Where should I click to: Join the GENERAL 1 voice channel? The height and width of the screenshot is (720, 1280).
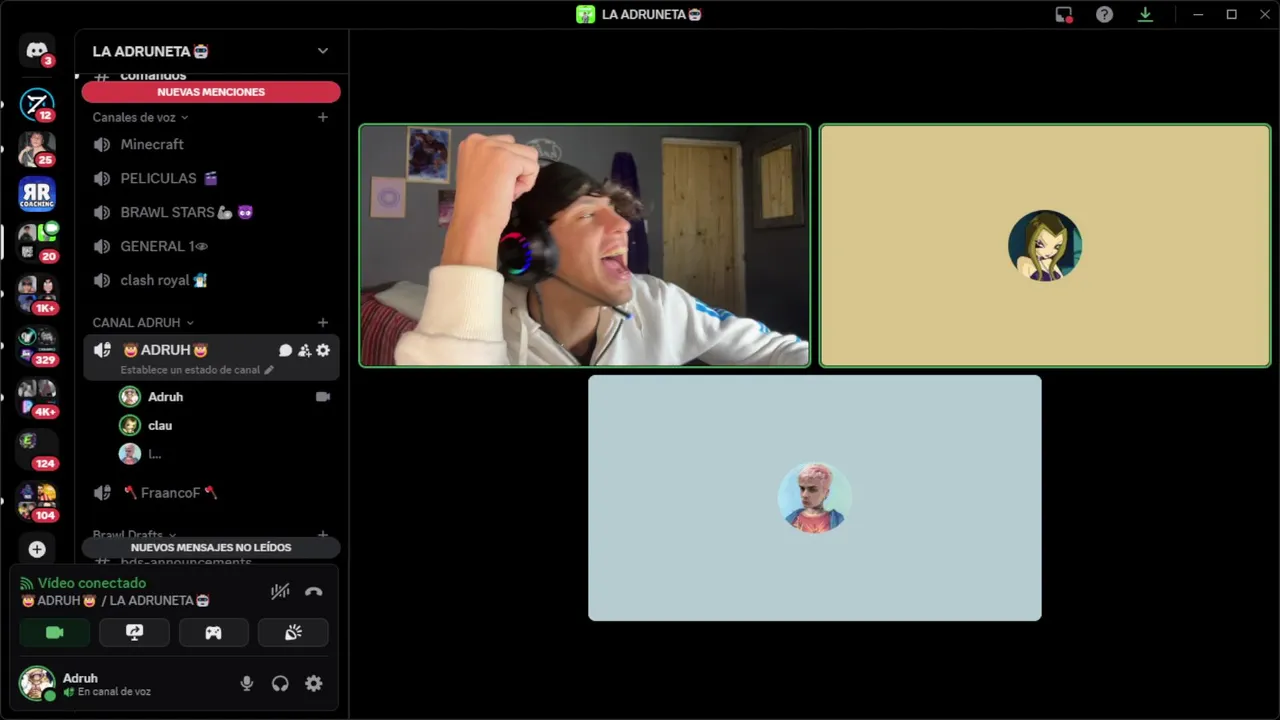[211, 246]
